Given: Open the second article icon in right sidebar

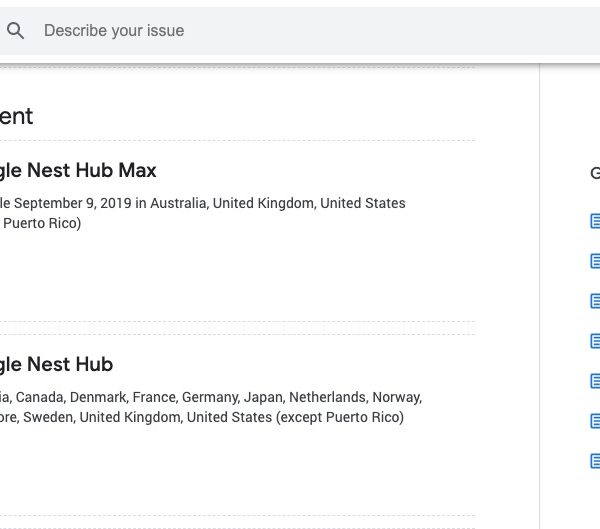Looking at the screenshot, I should coord(595,261).
